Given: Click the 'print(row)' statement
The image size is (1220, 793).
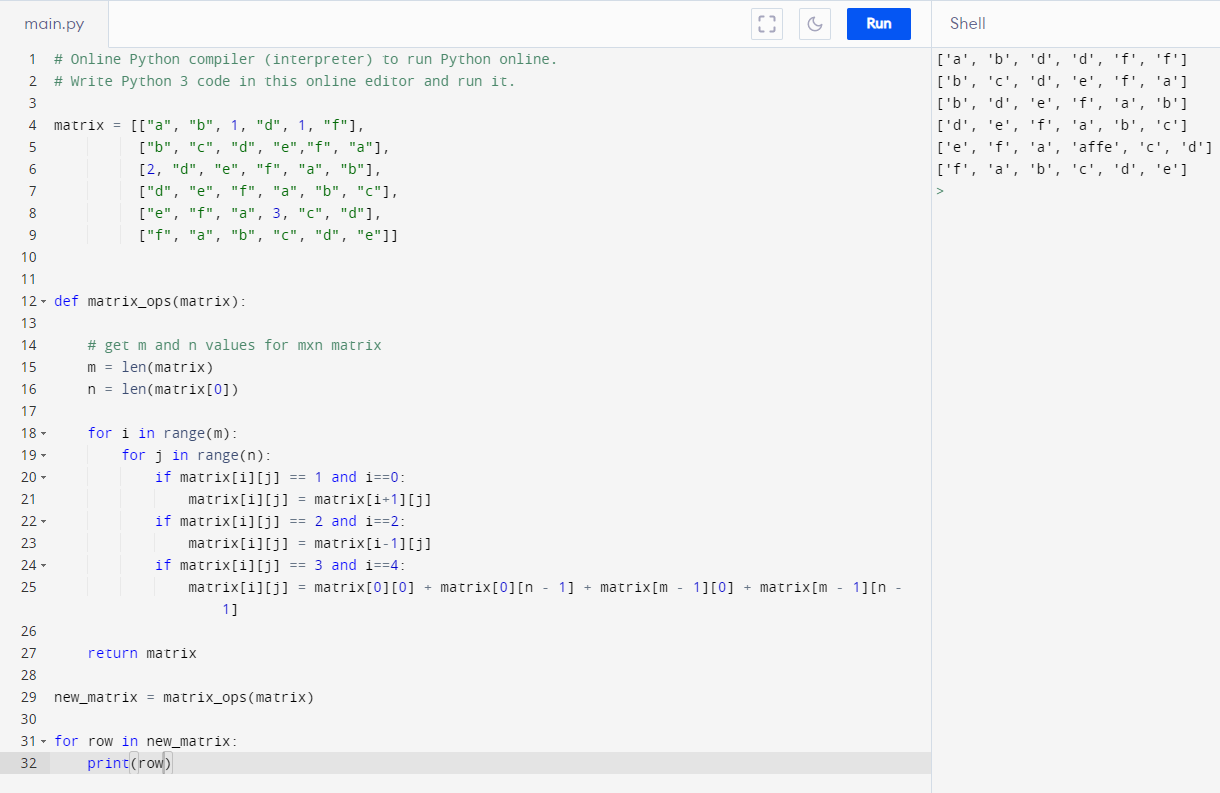Looking at the screenshot, I should pyautogui.click(x=129, y=763).
